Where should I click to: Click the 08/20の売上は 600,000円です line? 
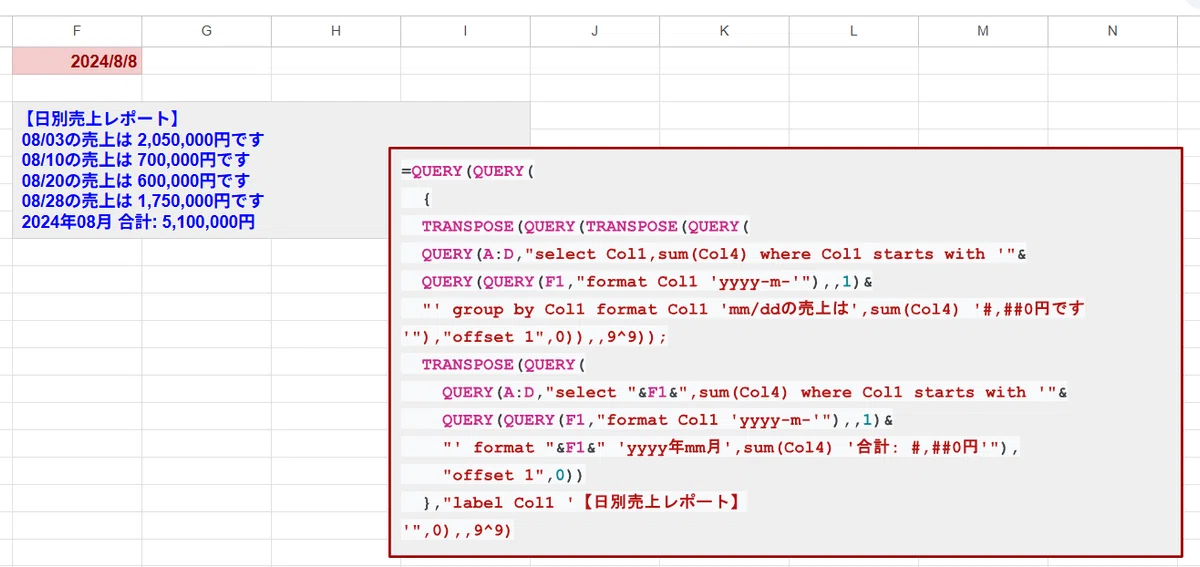tap(135, 181)
